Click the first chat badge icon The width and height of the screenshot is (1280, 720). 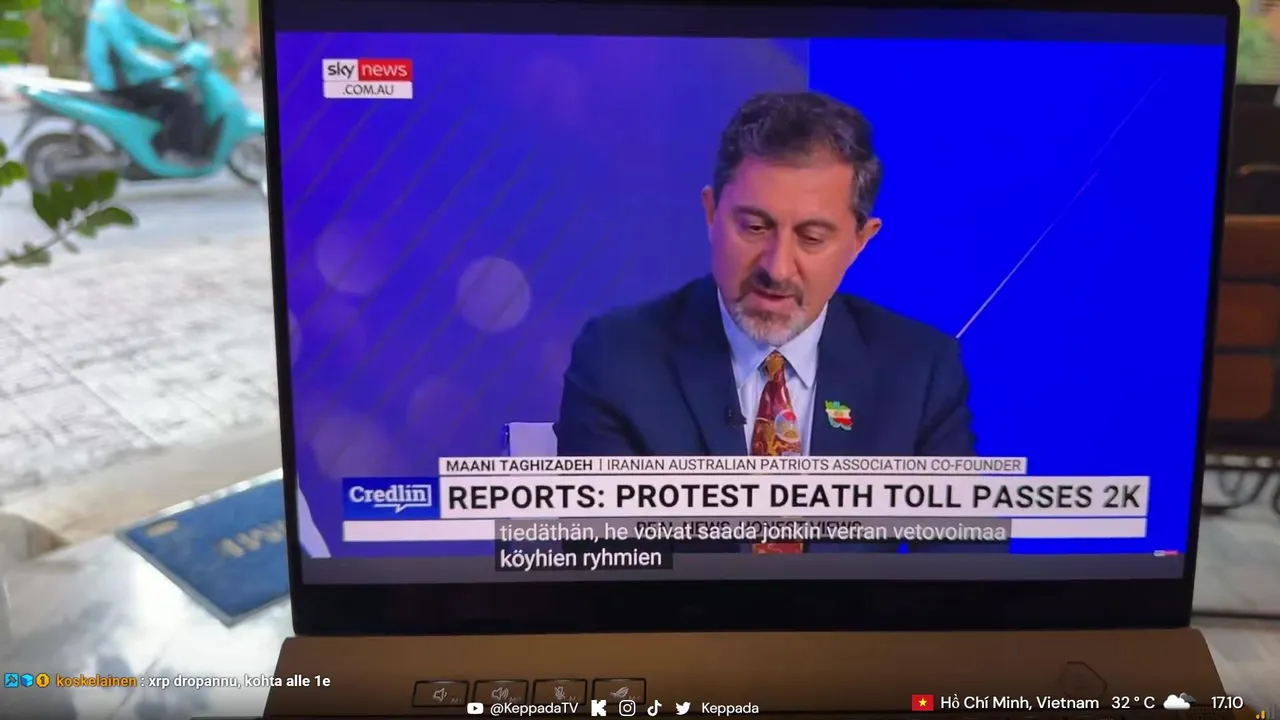(11, 681)
